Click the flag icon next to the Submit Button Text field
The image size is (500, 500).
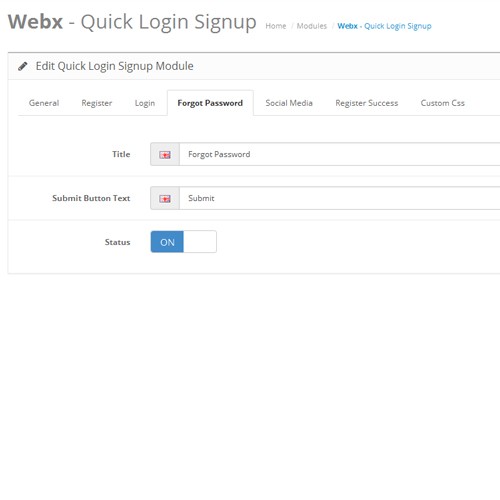165,199
